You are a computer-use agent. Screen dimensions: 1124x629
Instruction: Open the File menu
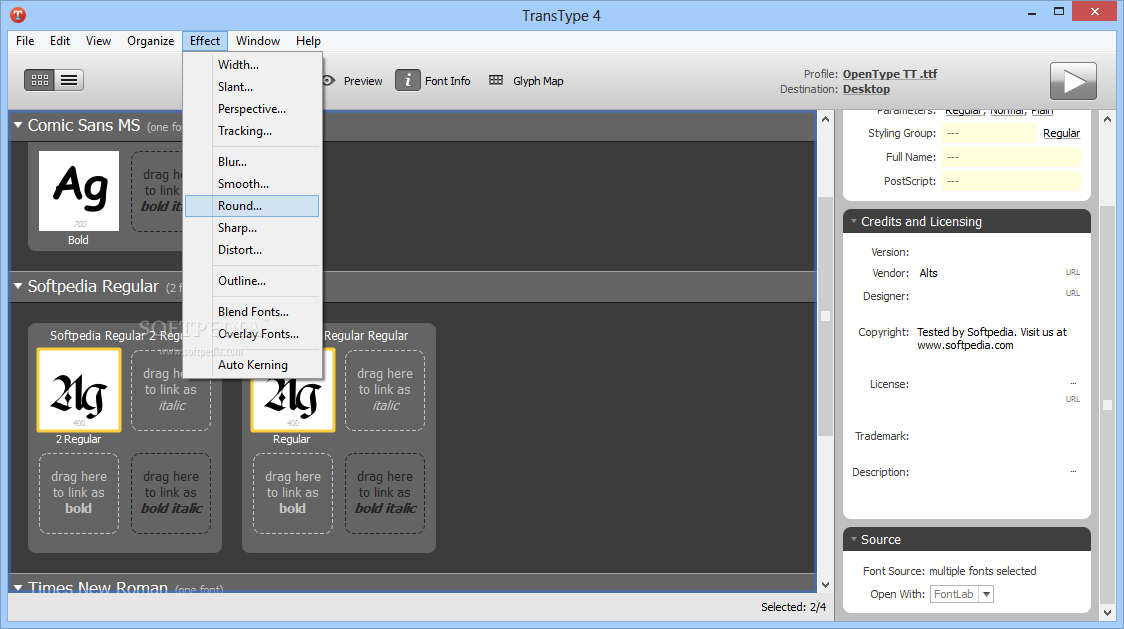(x=25, y=41)
